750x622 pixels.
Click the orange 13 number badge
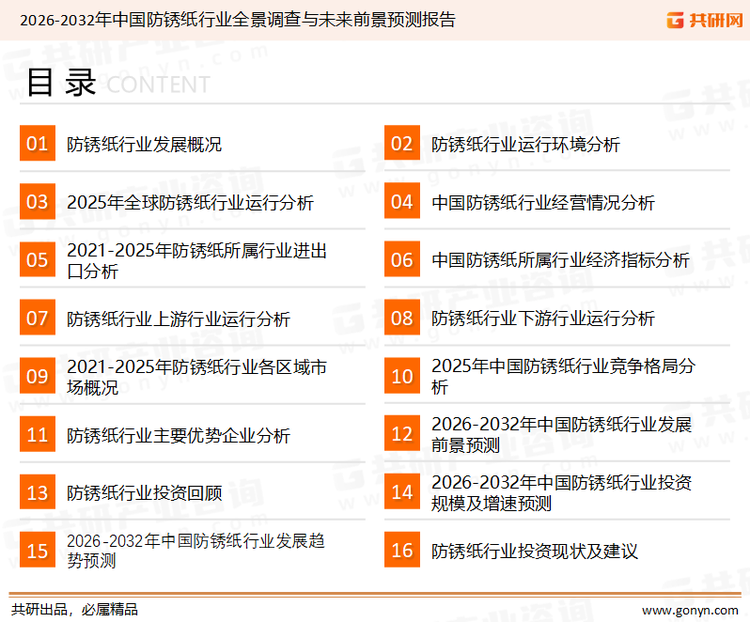pyautogui.click(x=37, y=492)
